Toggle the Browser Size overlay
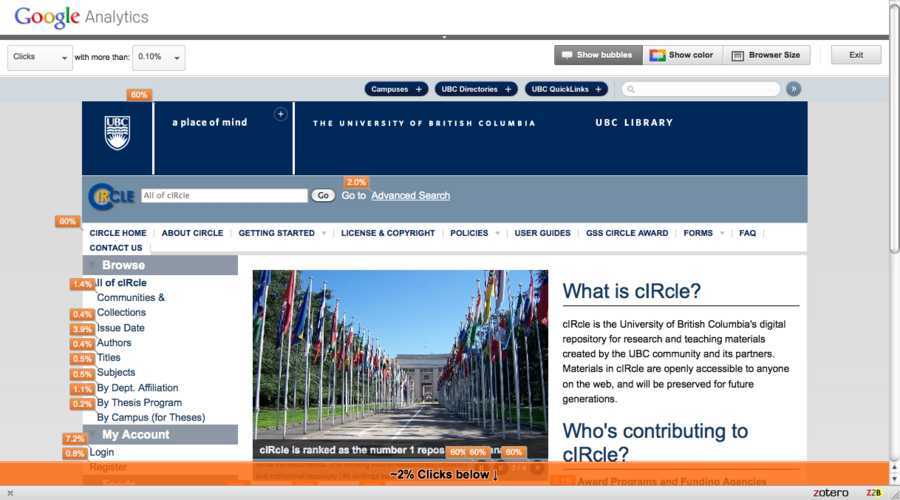 pyautogui.click(x=765, y=55)
